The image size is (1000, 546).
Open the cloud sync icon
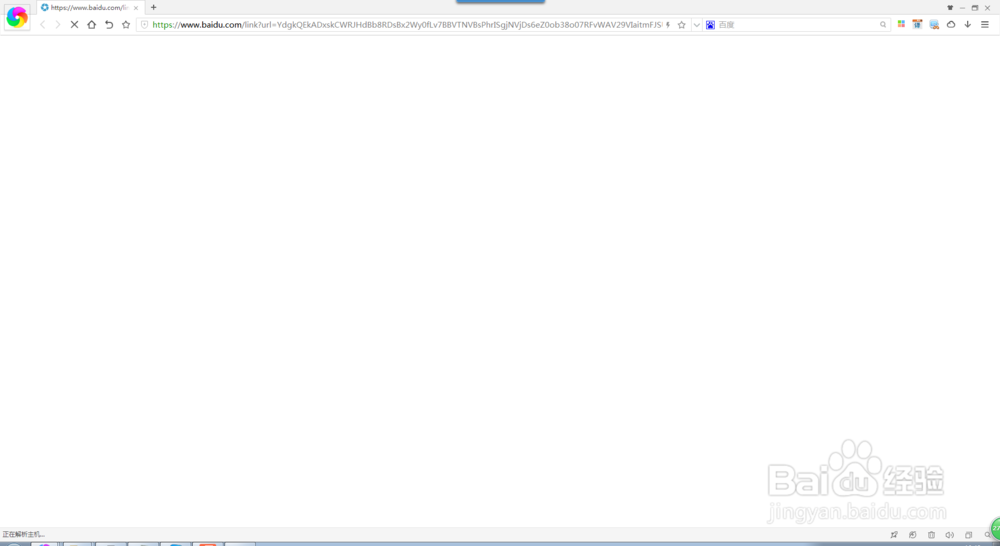(x=951, y=24)
